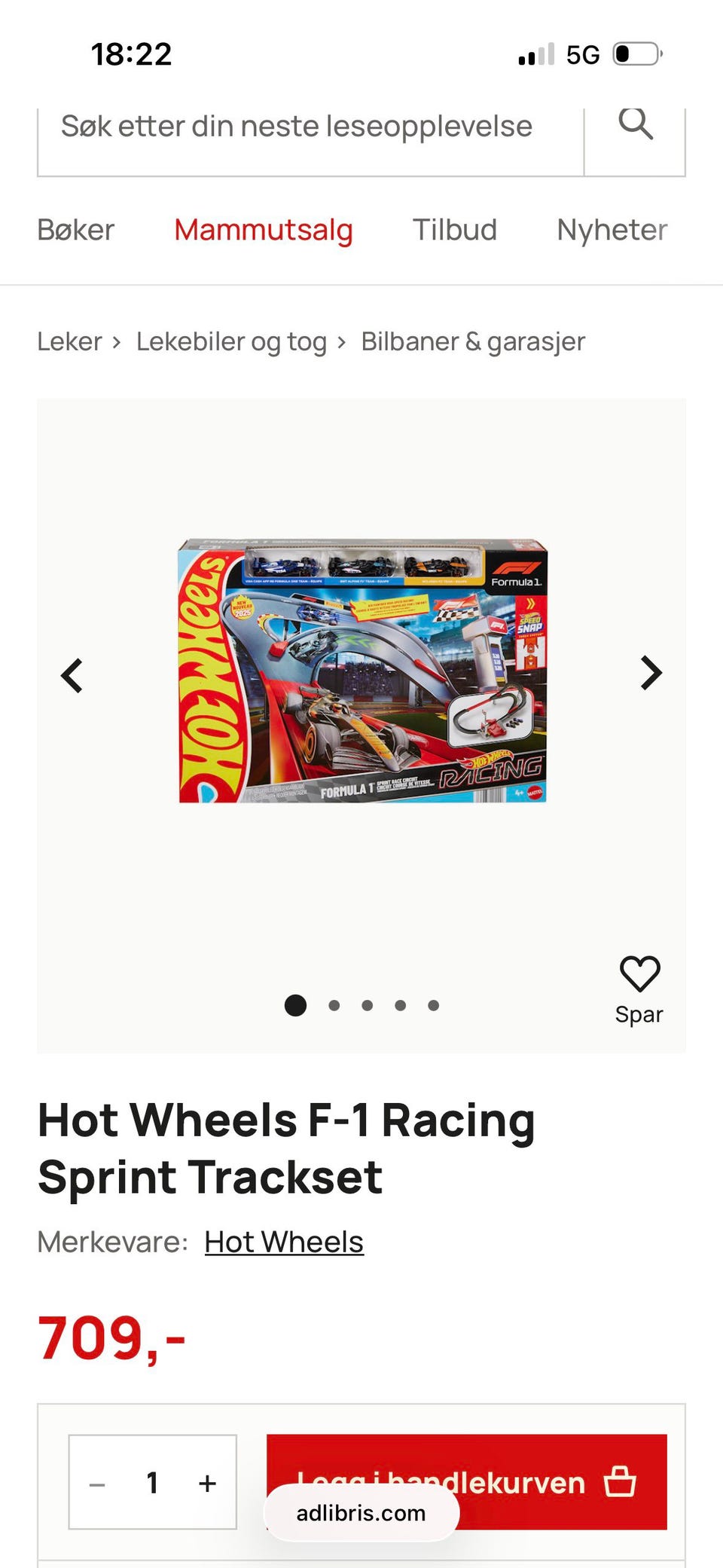Open the Nyheter section
723x1568 pixels.
point(612,230)
